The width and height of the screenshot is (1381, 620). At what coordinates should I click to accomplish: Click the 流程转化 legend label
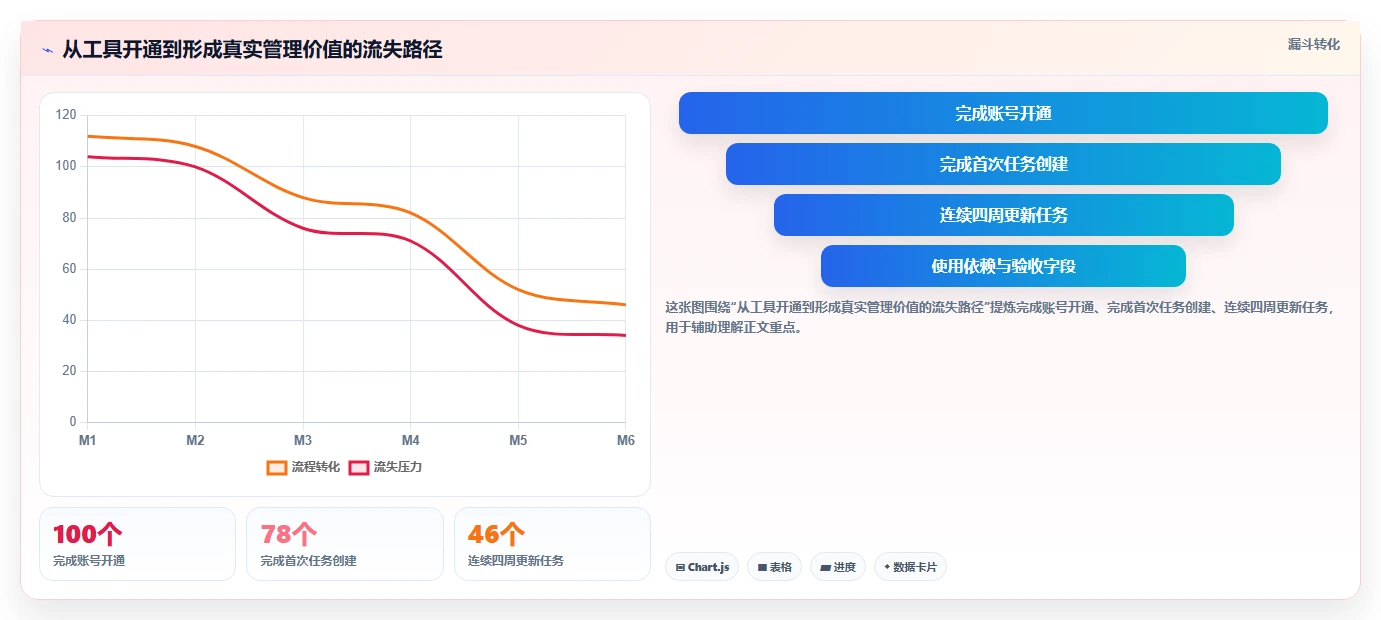316,467
